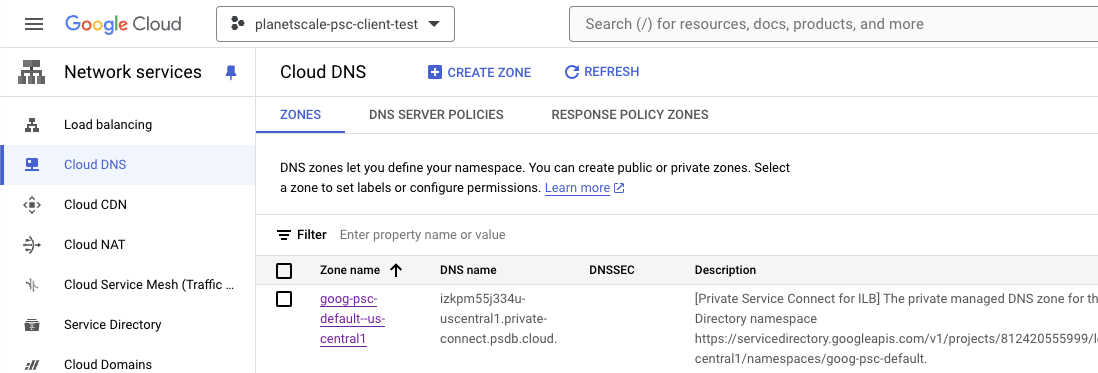Open the planetscale-psc-client-test project picker
The width and height of the screenshot is (1098, 373).
335,24
